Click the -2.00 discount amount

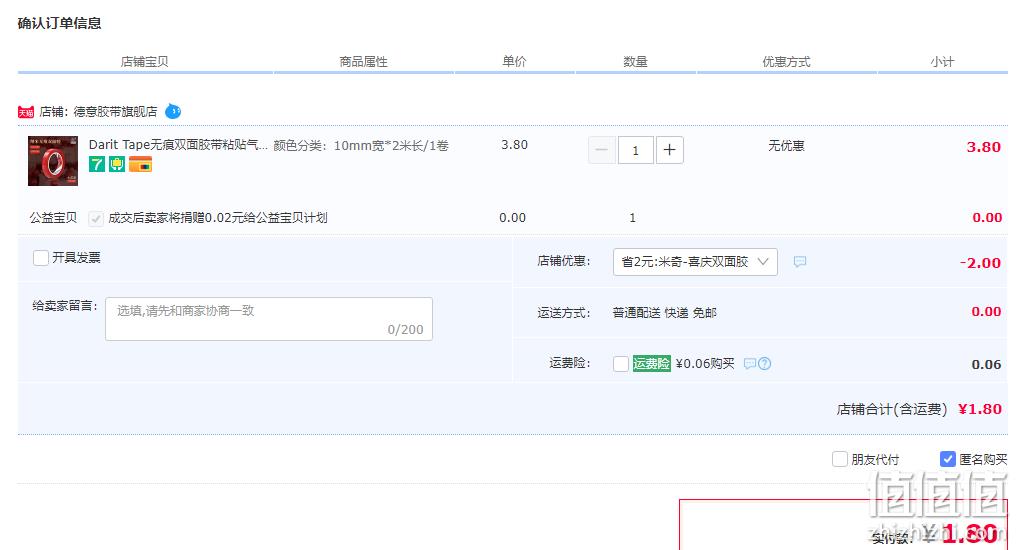[x=981, y=263]
